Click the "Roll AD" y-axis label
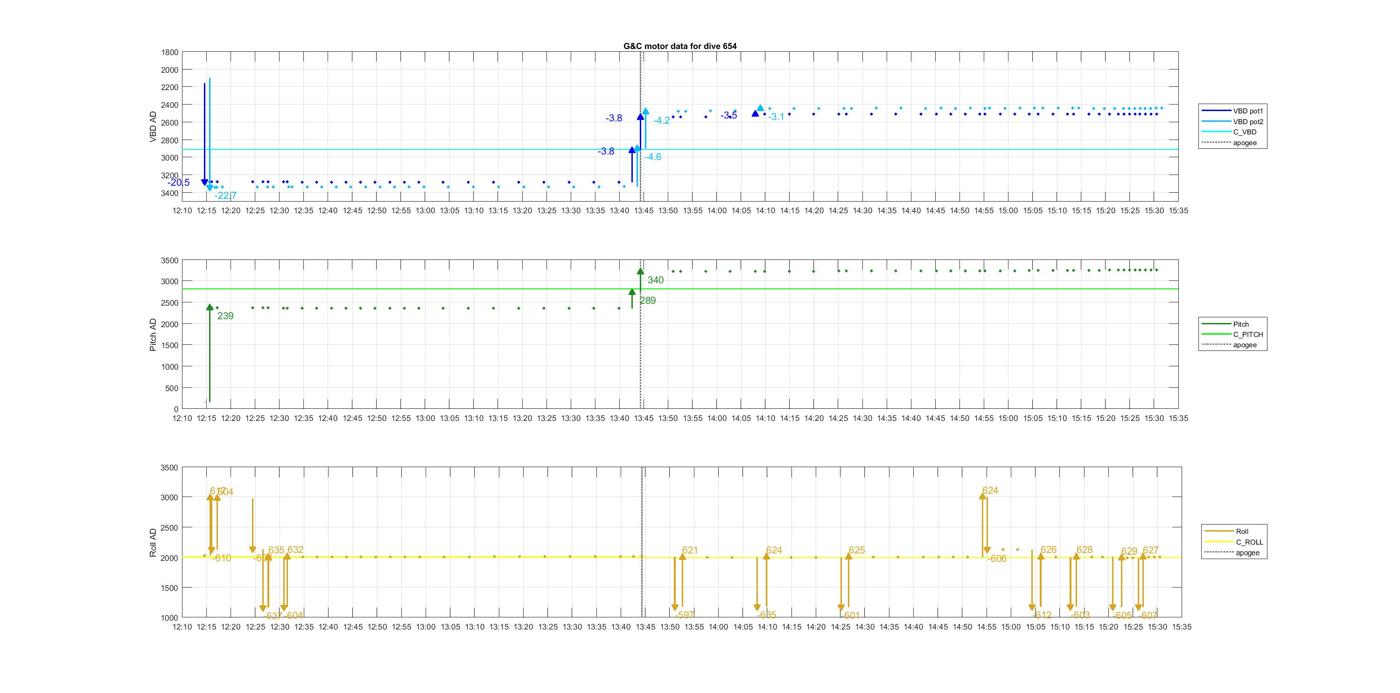 (154, 543)
